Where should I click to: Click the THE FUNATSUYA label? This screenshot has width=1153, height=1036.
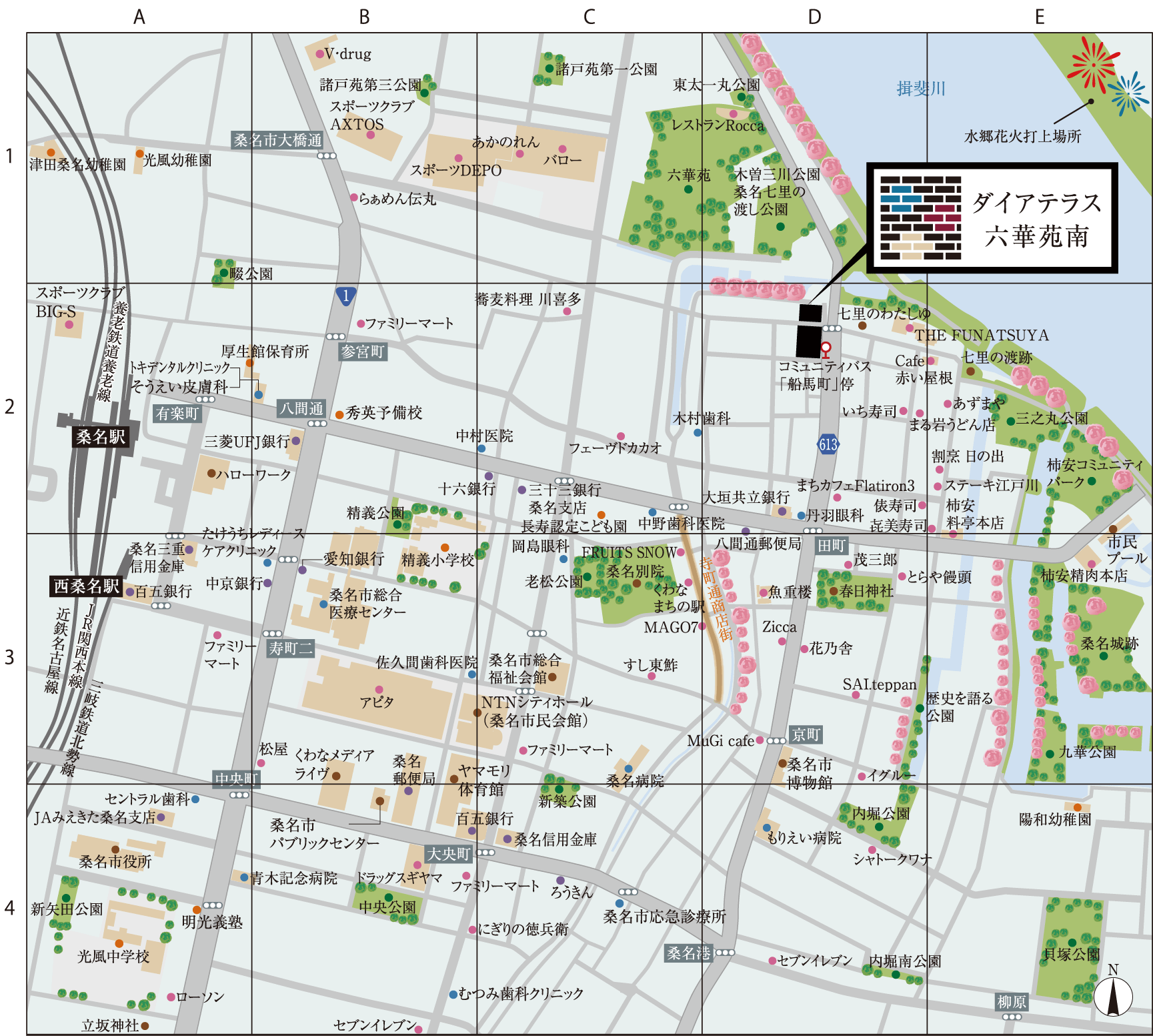click(982, 335)
